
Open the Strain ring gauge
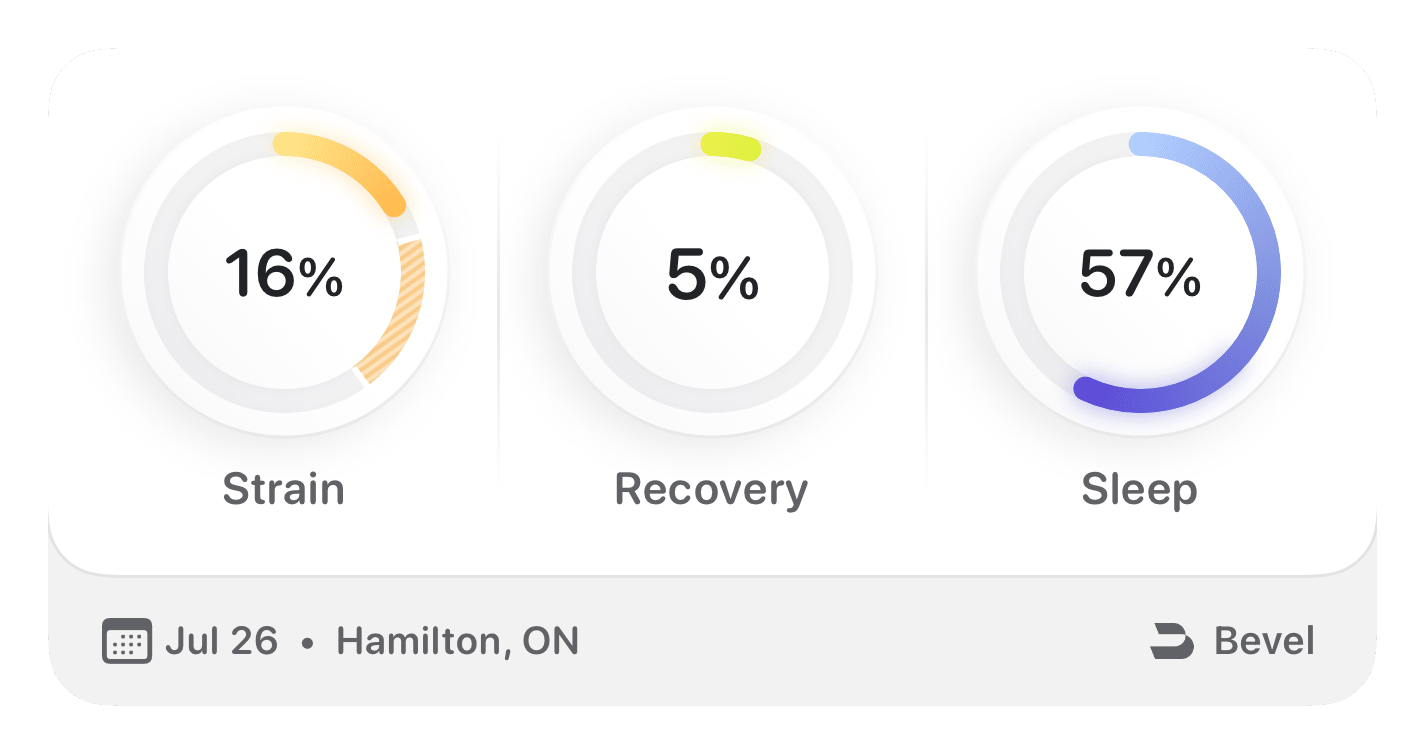[x=285, y=272]
